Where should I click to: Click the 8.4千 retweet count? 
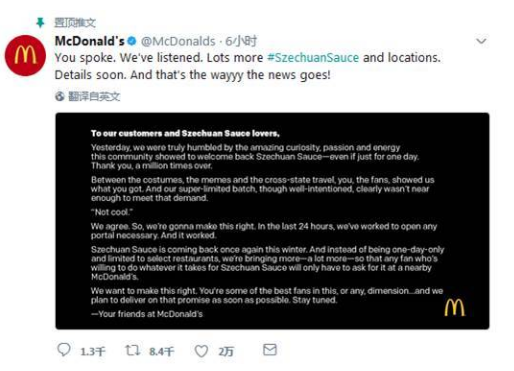pyautogui.click(x=162, y=351)
